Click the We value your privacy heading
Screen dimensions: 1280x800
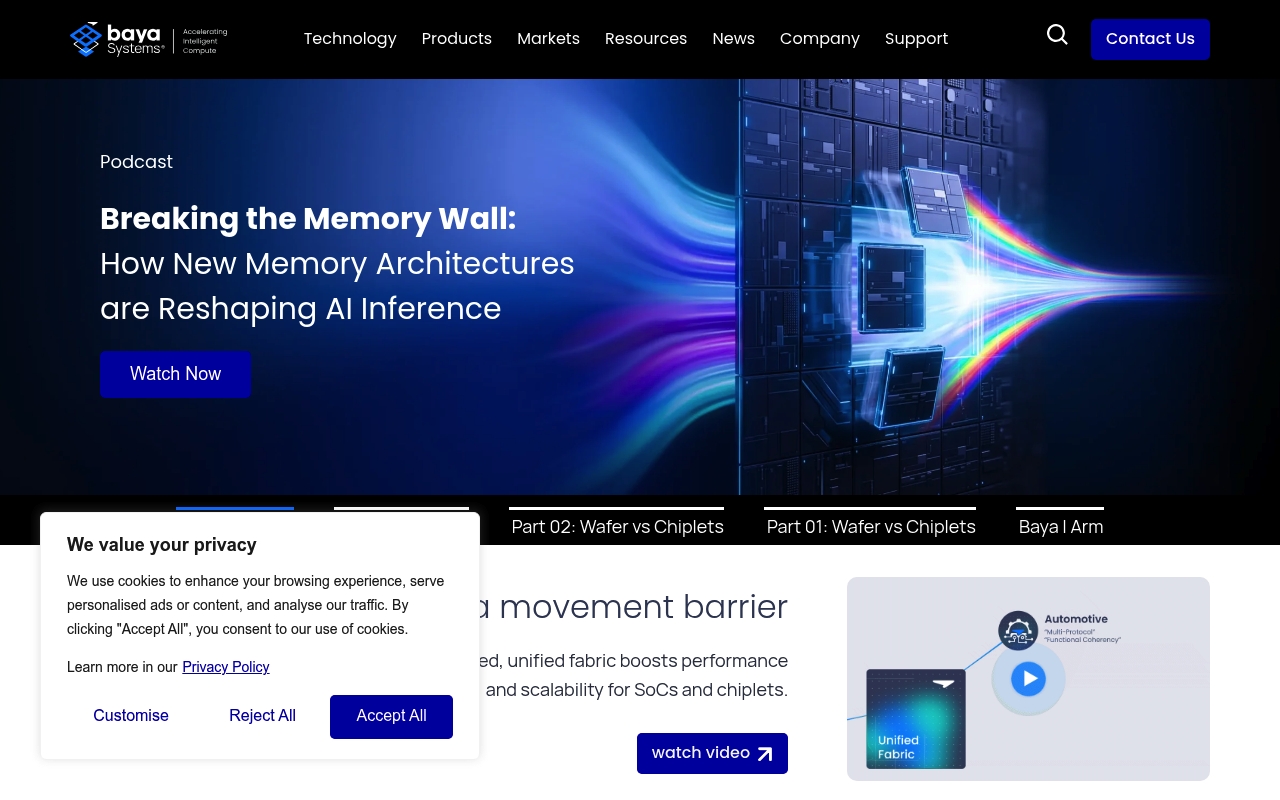pos(162,545)
